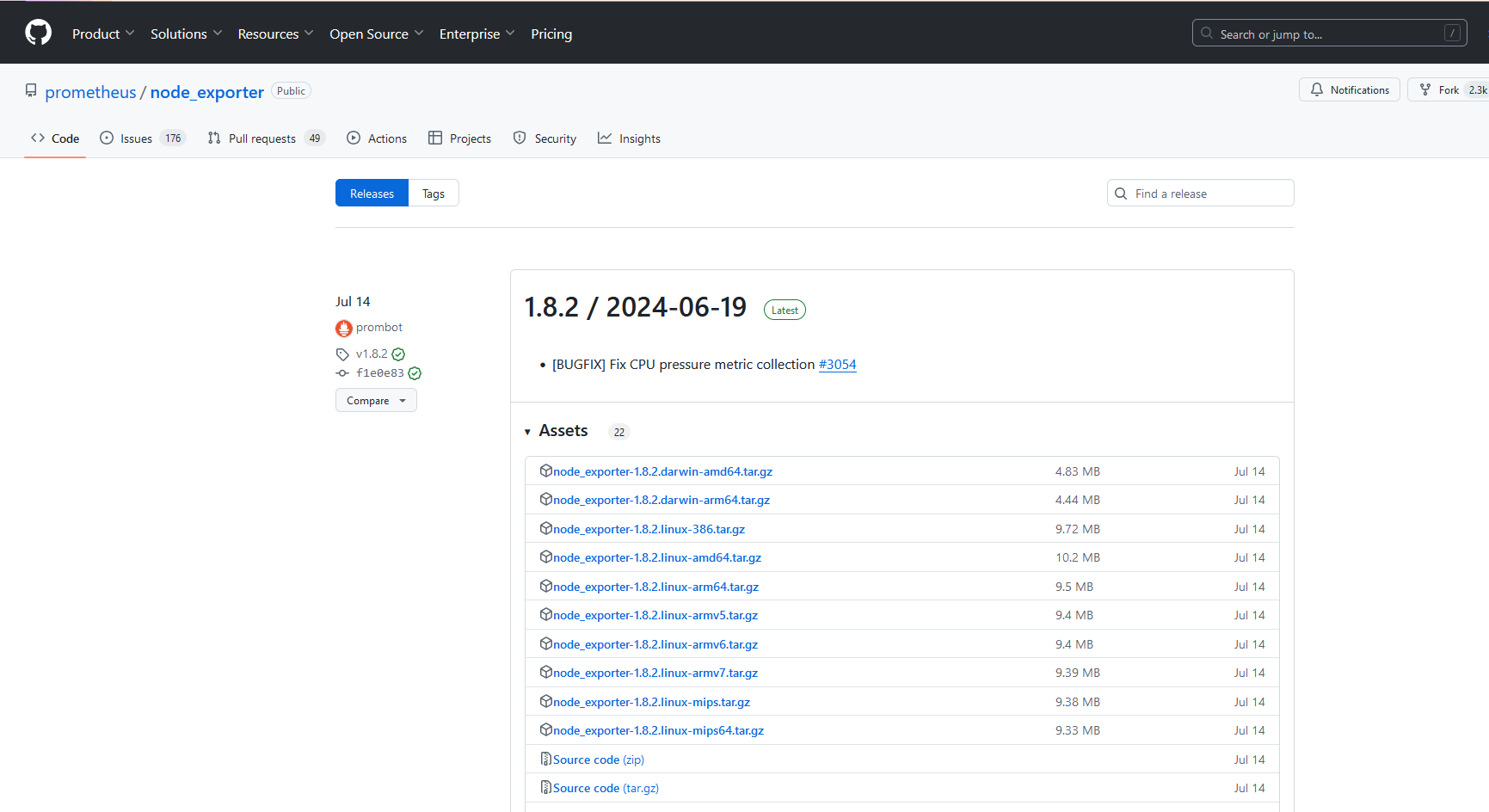This screenshot has height=812, width=1489.
Task: Click the package icon for linux-armv6 asset
Action: pyautogui.click(x=545, y=643)
